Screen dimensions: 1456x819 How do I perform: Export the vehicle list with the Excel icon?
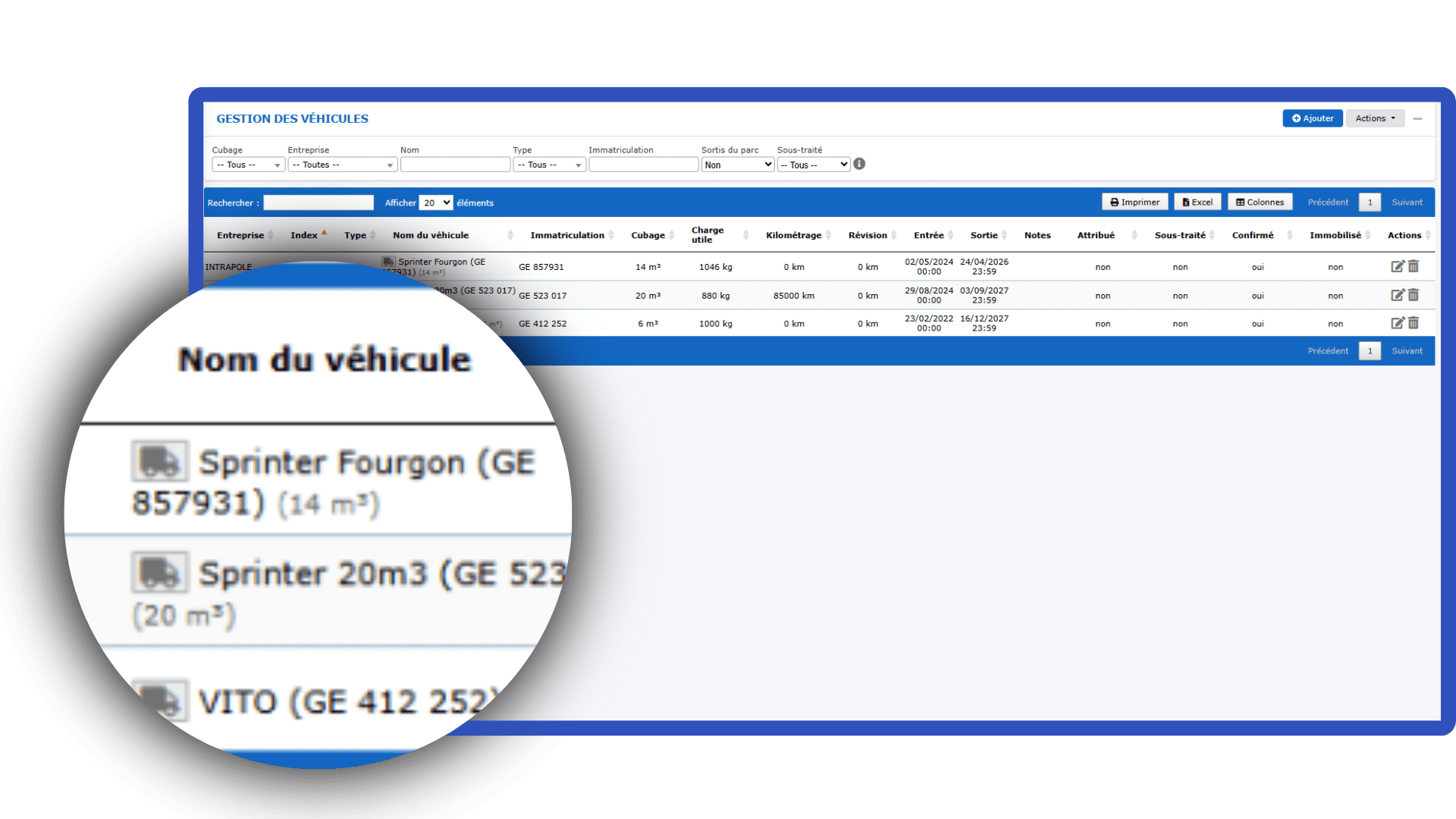point(1197,202)
